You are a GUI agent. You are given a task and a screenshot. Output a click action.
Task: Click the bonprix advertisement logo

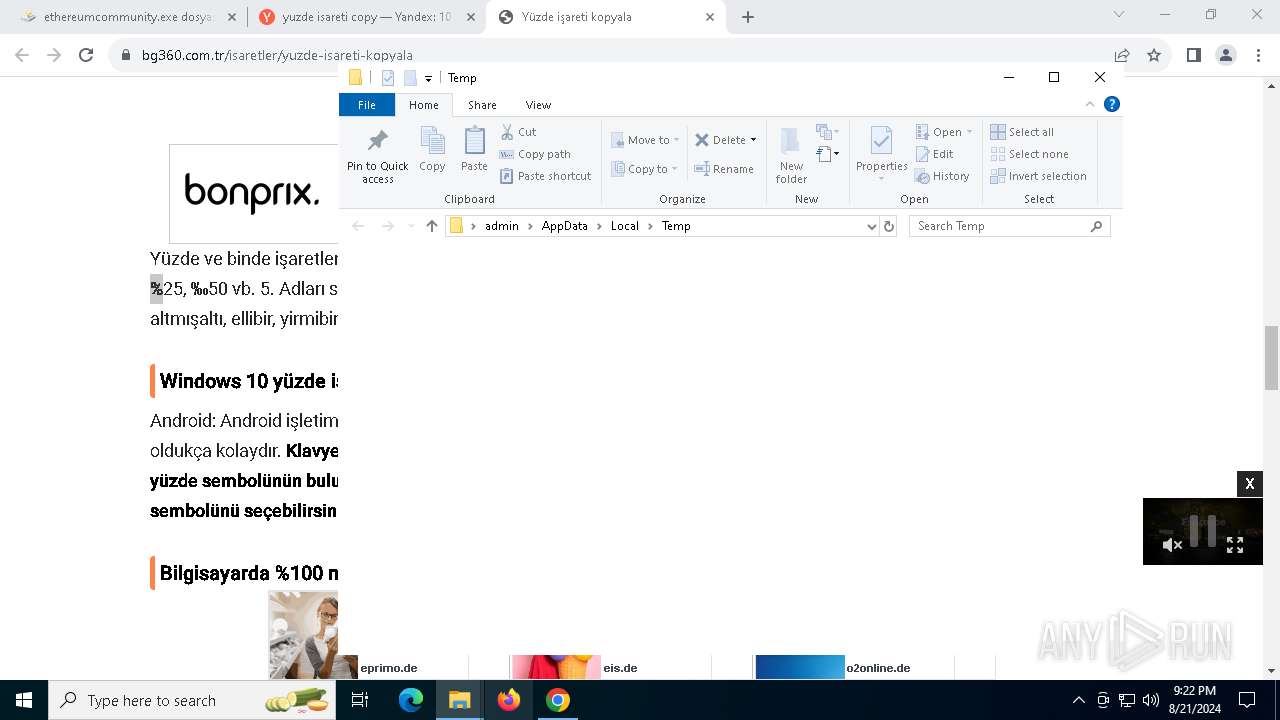pos(252,193)
